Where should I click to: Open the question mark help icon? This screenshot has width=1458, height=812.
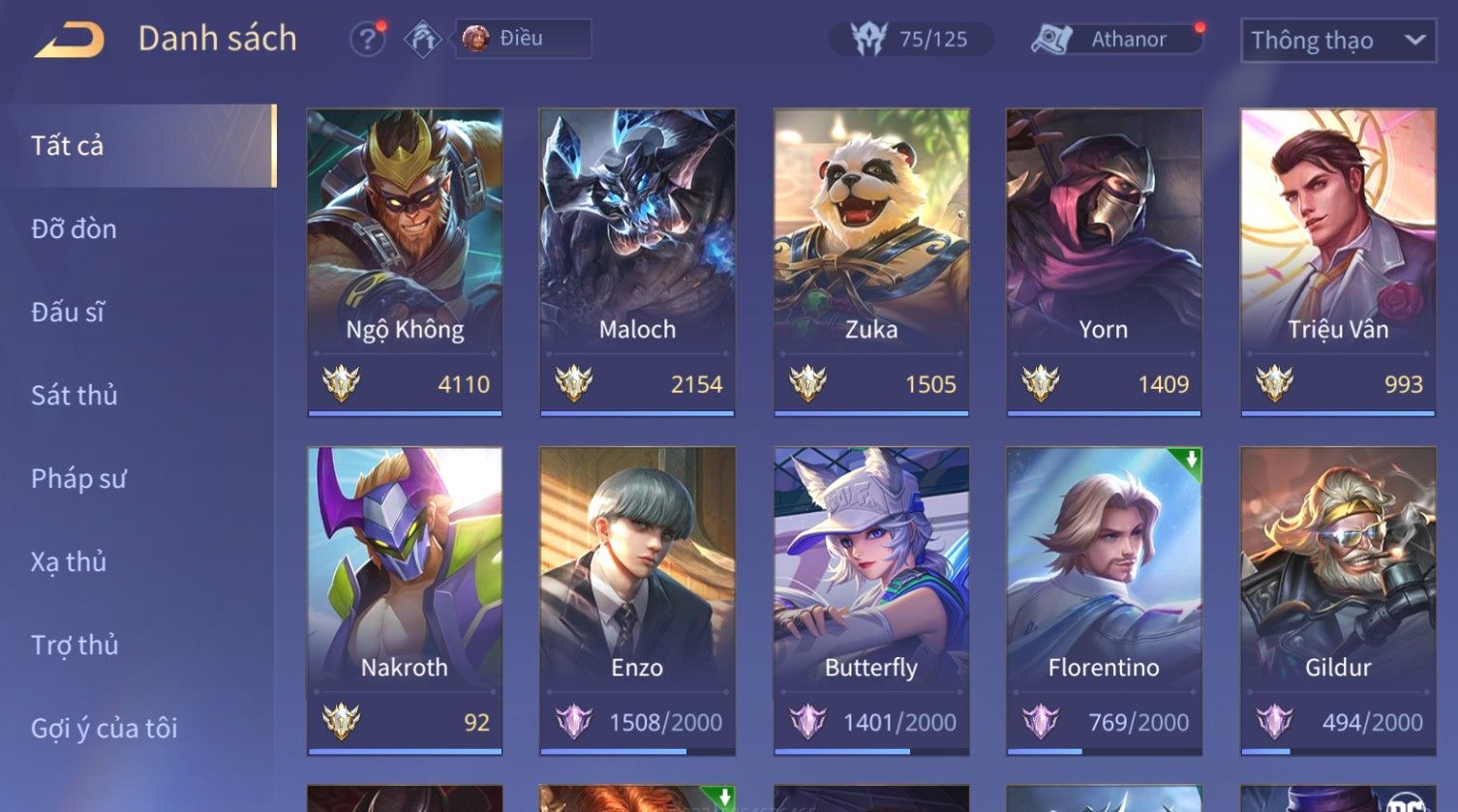point(367,40)
